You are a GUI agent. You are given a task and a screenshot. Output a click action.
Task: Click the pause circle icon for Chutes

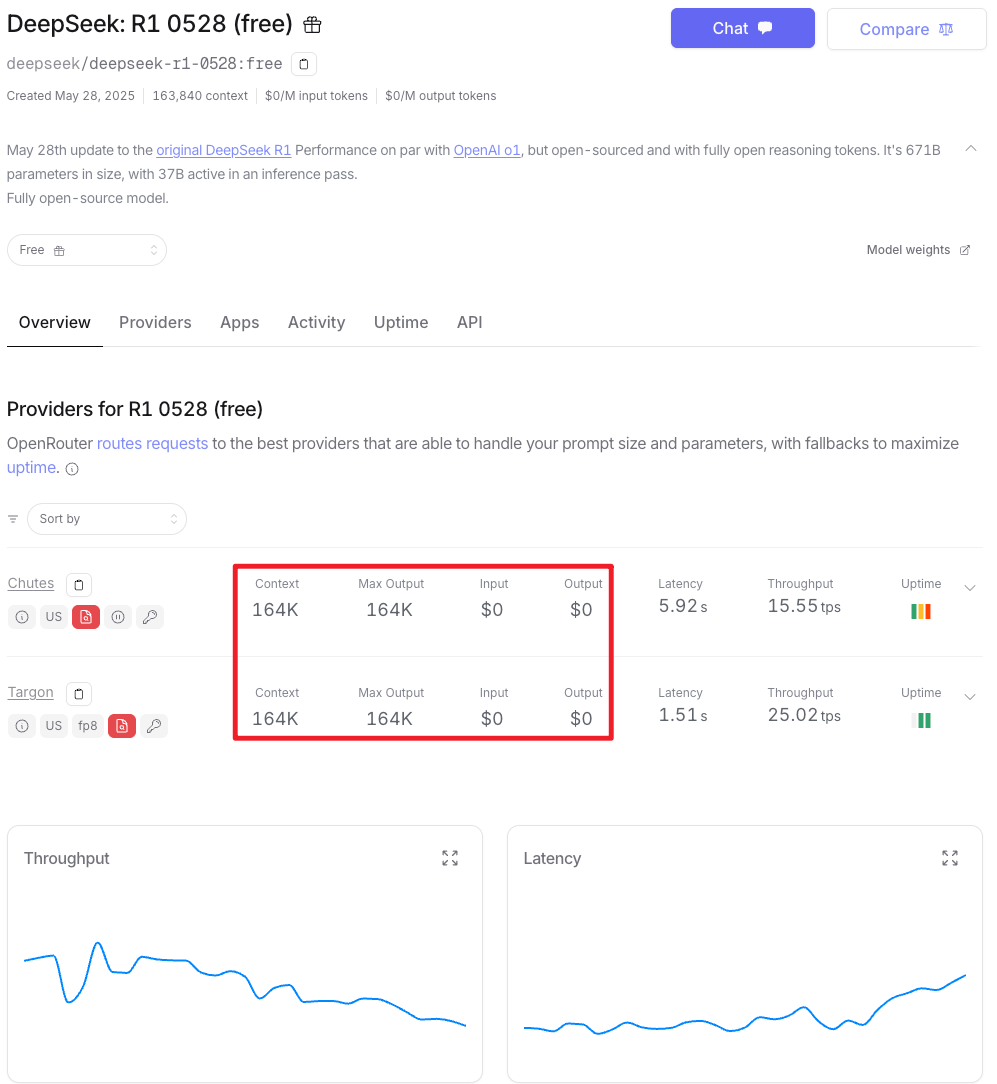[x=118, y=617]
